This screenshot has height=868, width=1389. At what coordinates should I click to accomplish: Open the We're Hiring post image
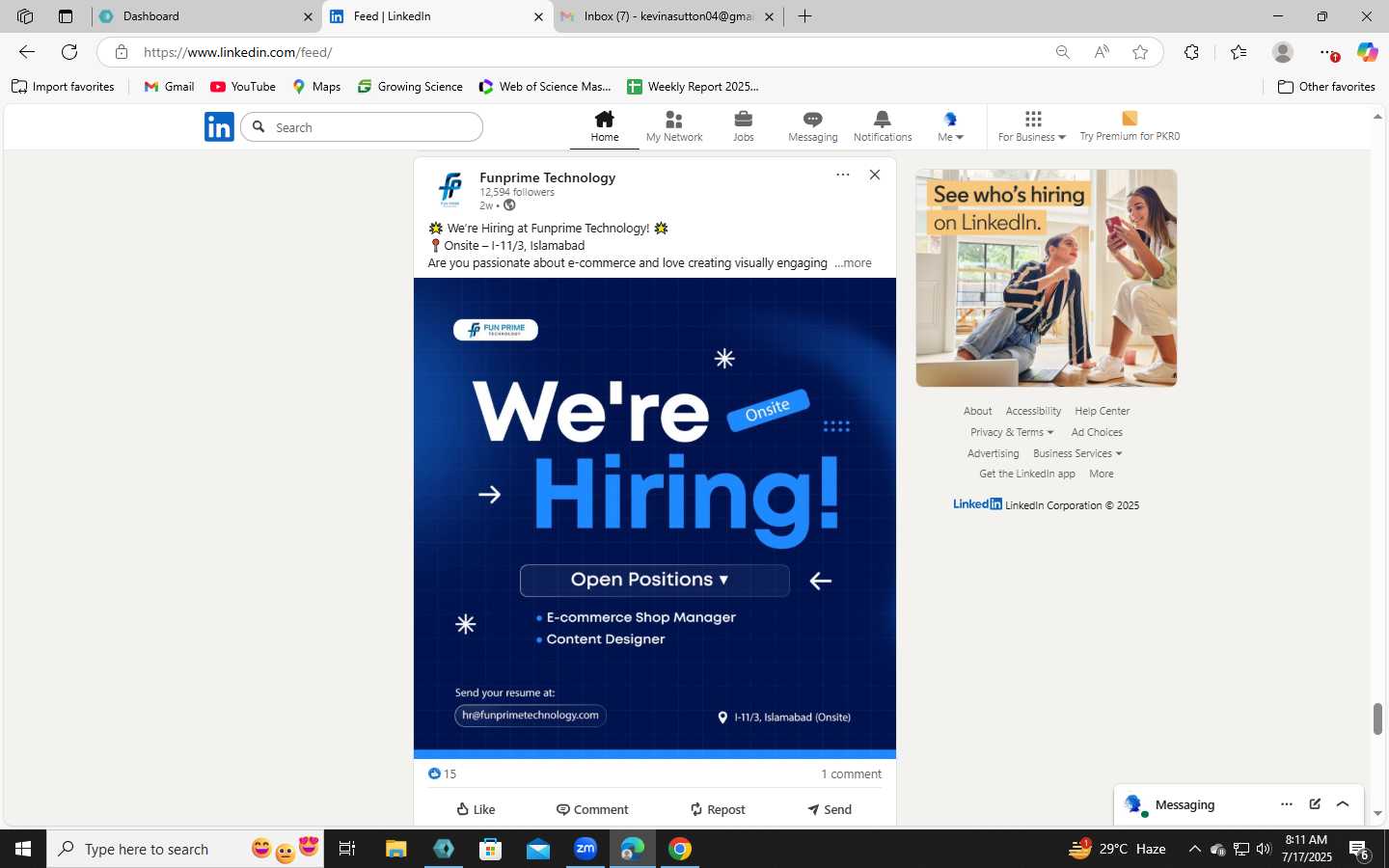coord(655,518)
